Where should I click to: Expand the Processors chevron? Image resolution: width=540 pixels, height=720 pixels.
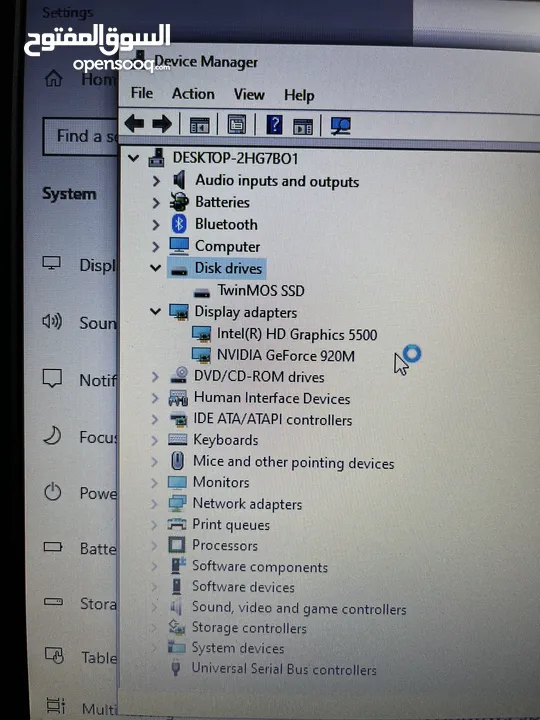point(154,546)
